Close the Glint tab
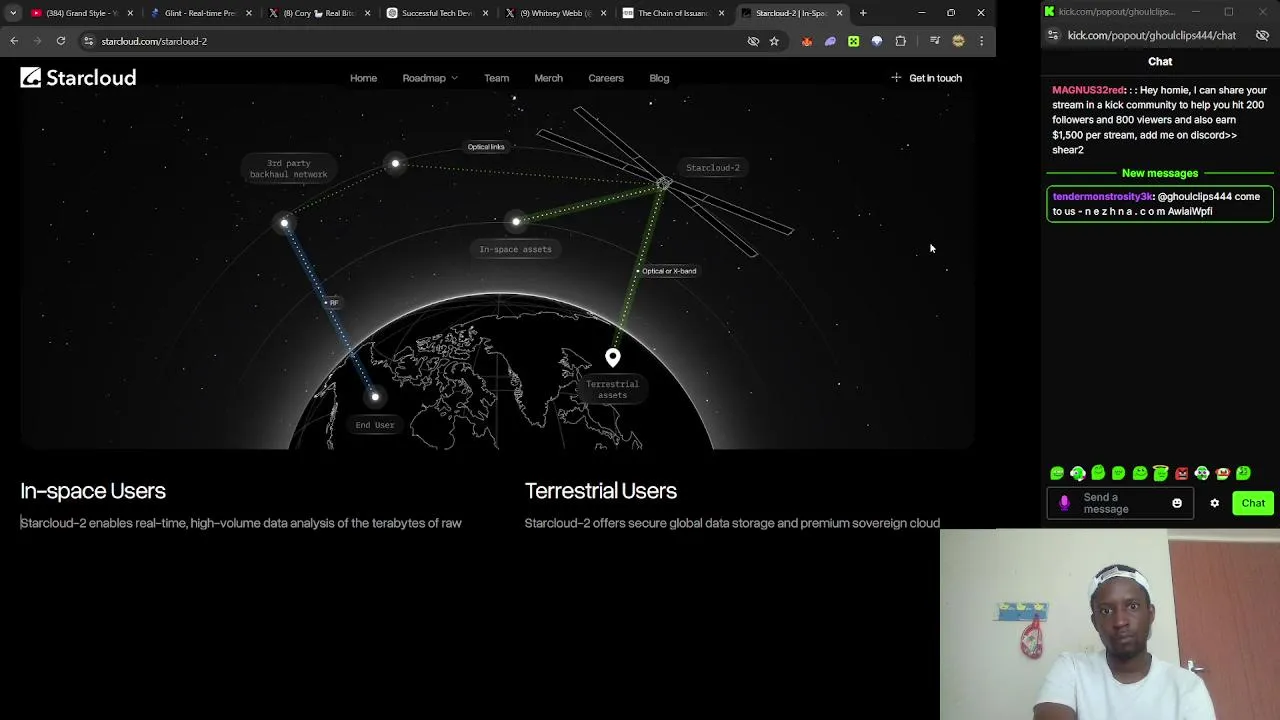Screen dimensions: 1280x720 pos(248,13)
